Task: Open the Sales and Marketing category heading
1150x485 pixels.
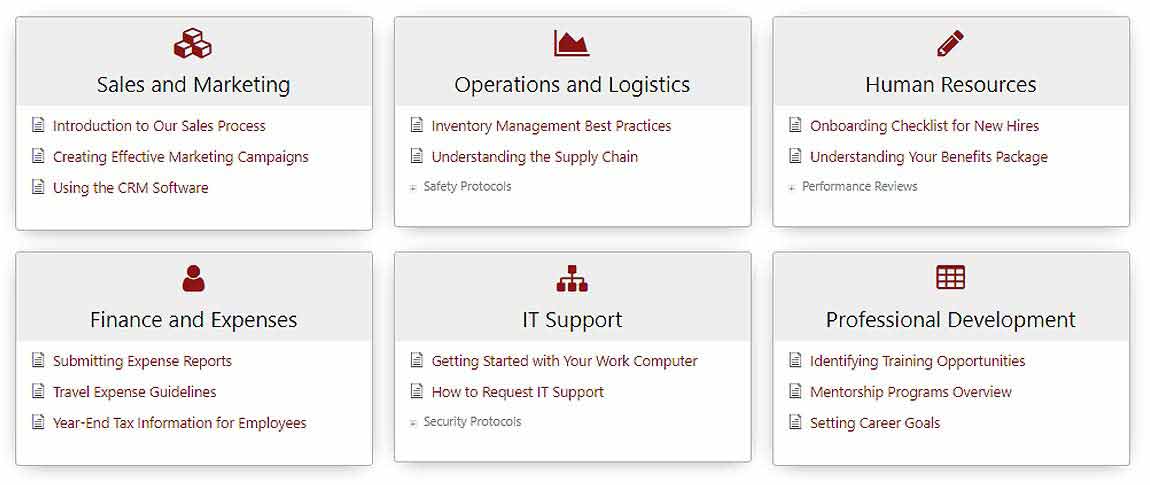Action: click(x=193, y=85)
